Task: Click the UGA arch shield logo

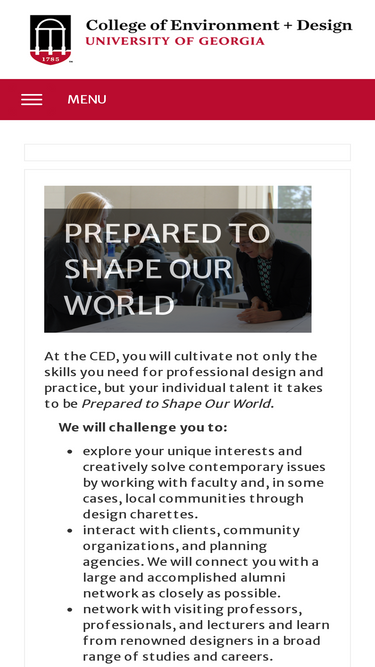Action: click(51, 40)
